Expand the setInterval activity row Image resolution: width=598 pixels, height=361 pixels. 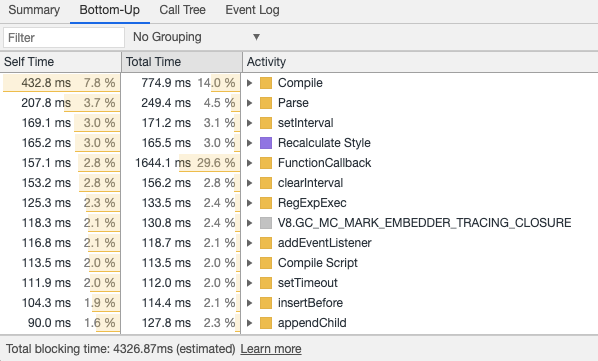249,123
